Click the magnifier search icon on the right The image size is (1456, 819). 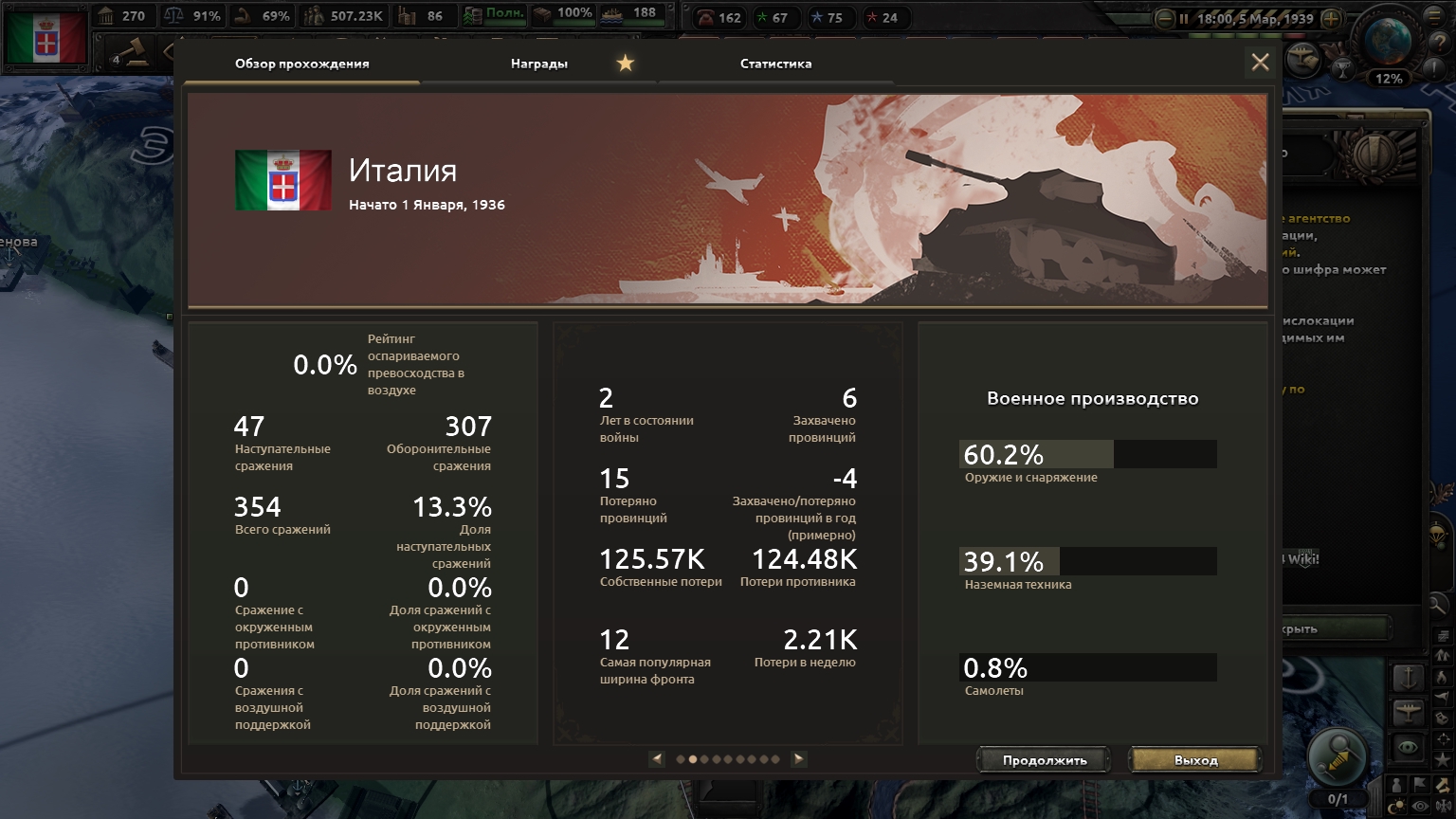click(x=1437, y=605)
